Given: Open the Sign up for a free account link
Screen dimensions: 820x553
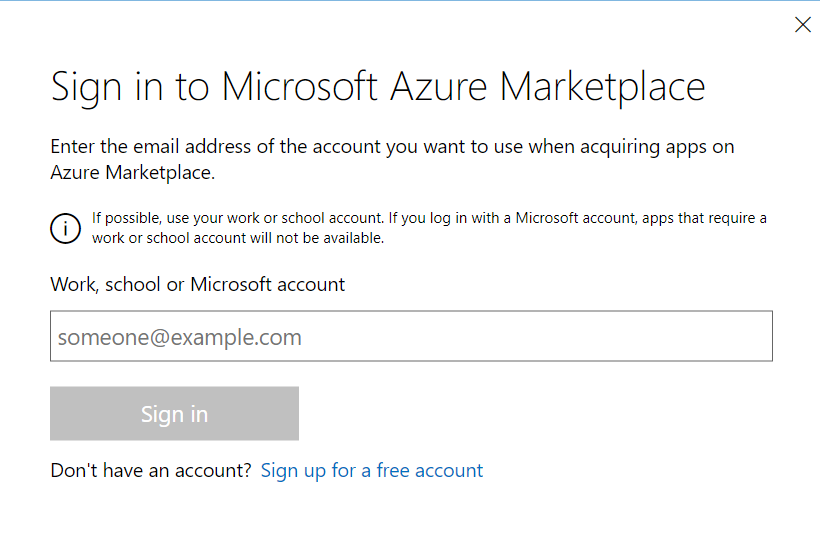Looking at the screenshot, I should click(371, 470).
